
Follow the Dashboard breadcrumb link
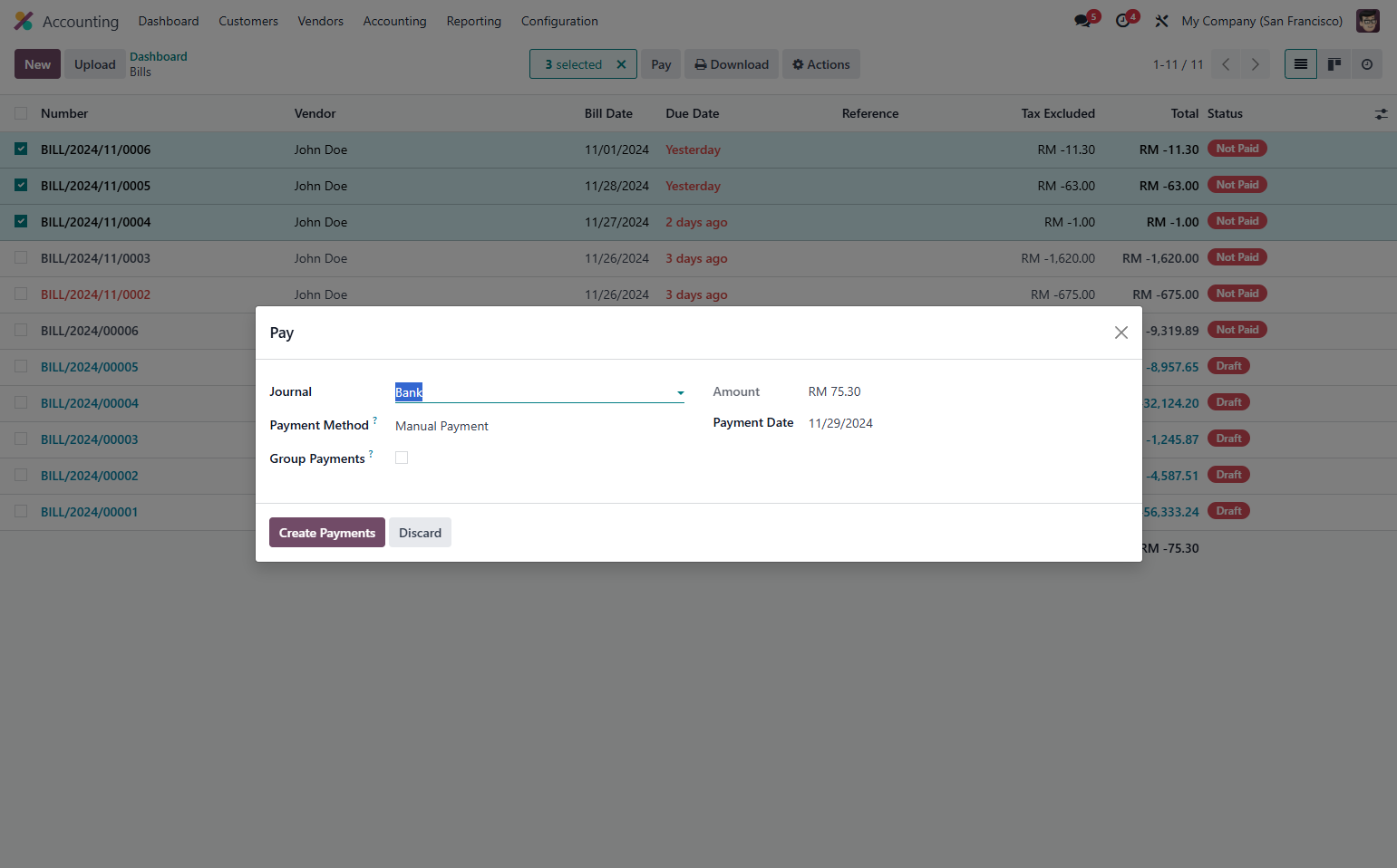click(x=159, y=56)
